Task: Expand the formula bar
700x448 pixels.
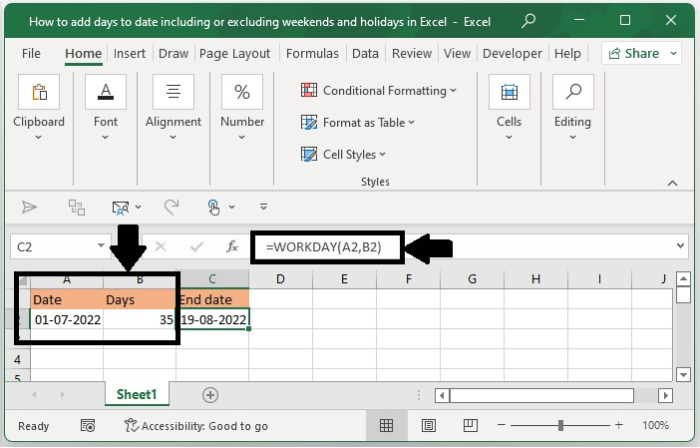Action: [681, 246]
